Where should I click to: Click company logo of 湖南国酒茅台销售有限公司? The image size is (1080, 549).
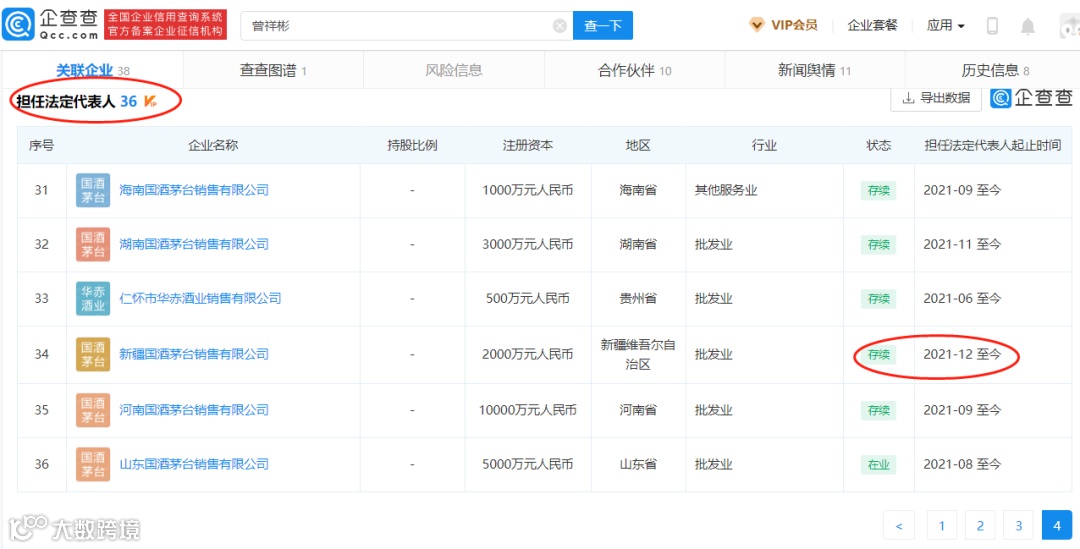tap(93, 245)
